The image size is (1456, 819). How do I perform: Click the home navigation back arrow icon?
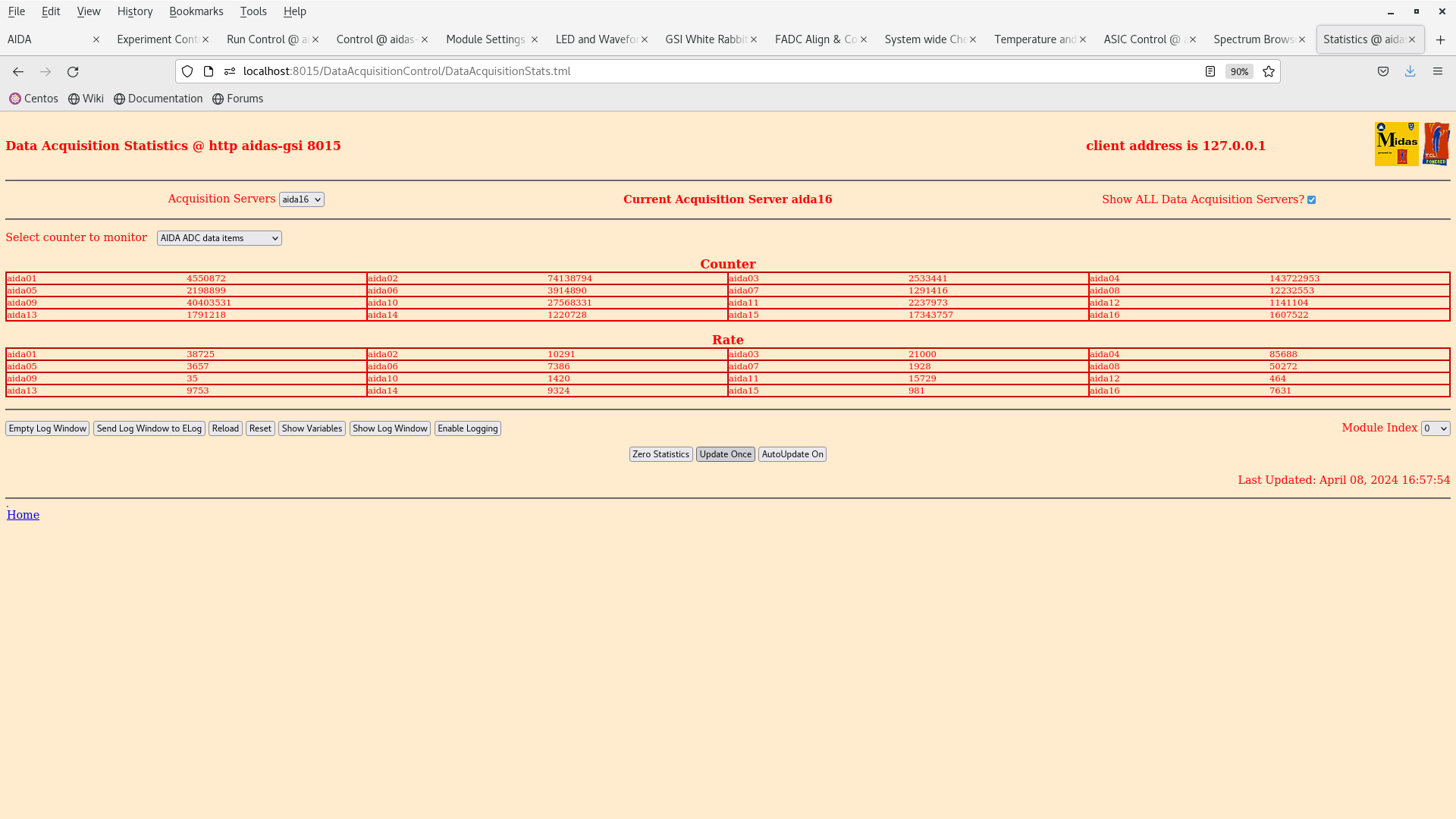coord(18,71)
